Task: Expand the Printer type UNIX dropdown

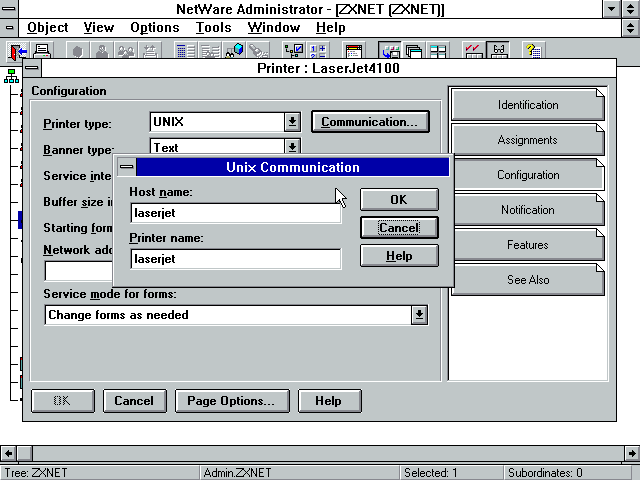Action: pos(292,122)
